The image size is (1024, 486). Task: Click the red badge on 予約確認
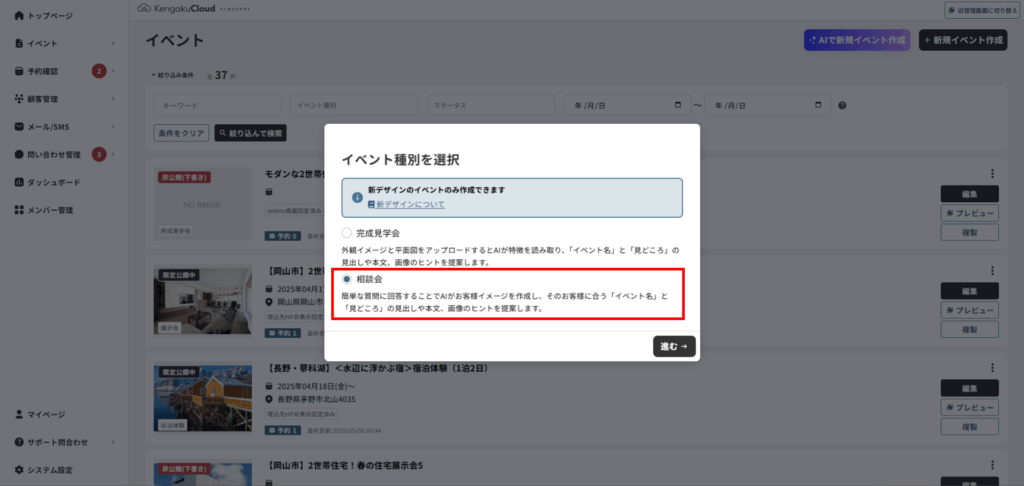pyautogui.click(x=99, y=71)
